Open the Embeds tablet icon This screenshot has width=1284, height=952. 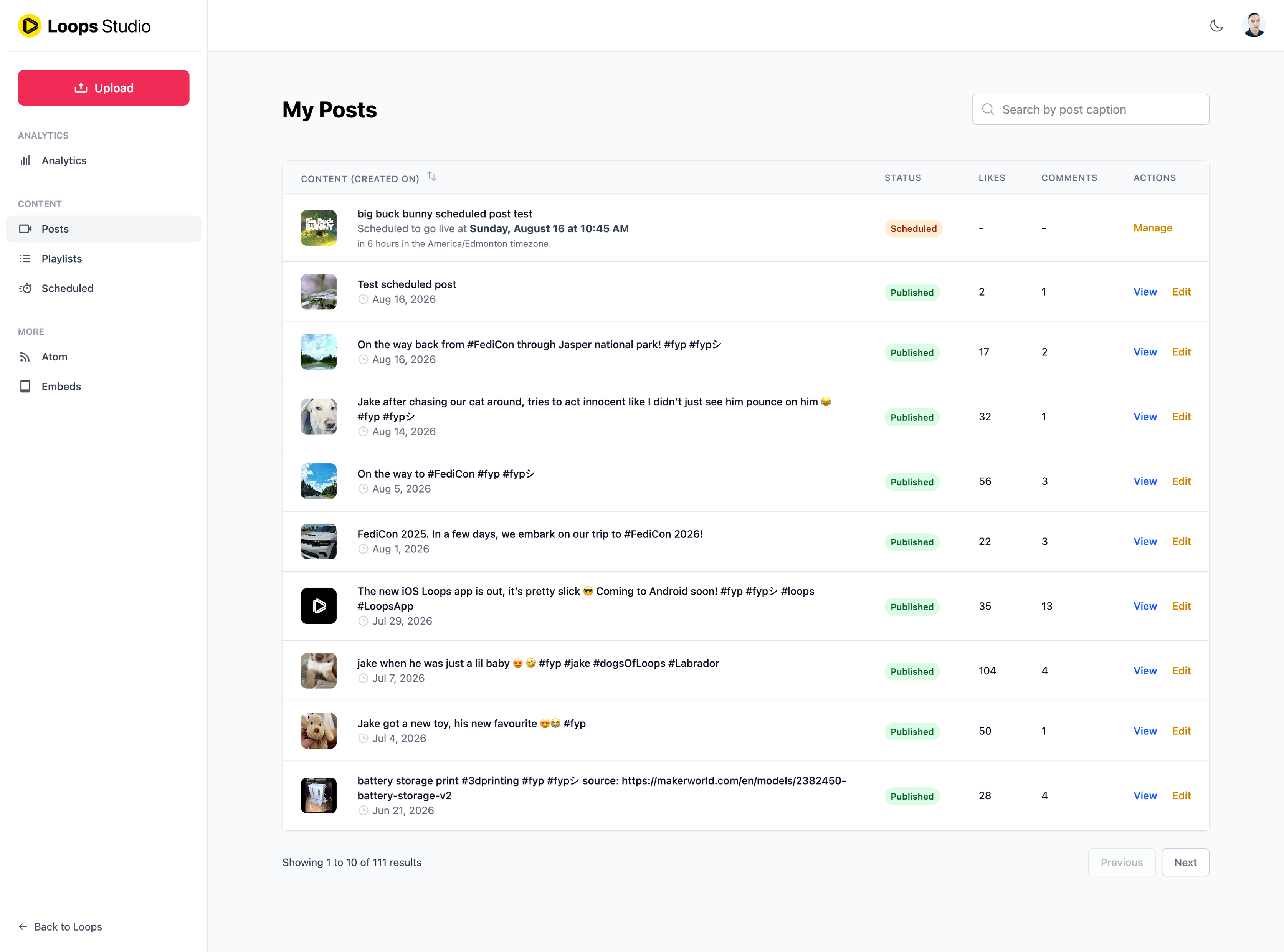[x=25, y=386]
